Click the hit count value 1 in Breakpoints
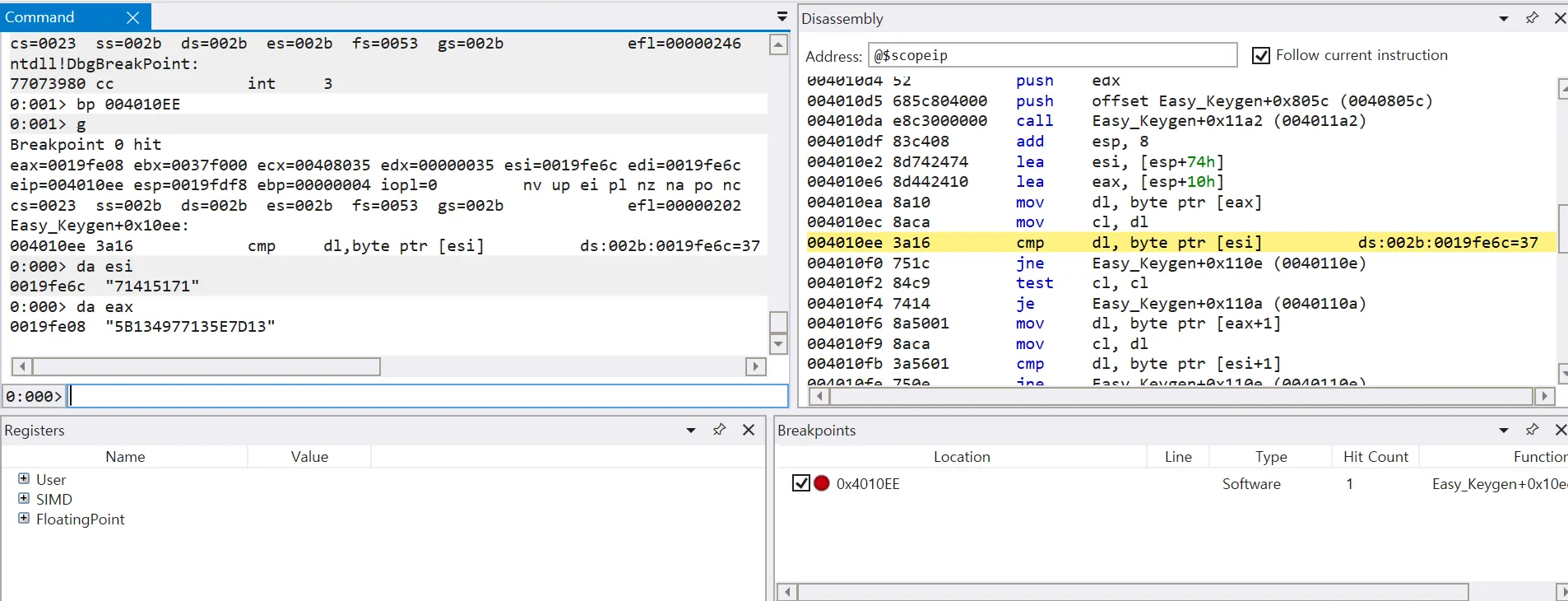Viewport: 1568px width, 601px height. 1349,484
